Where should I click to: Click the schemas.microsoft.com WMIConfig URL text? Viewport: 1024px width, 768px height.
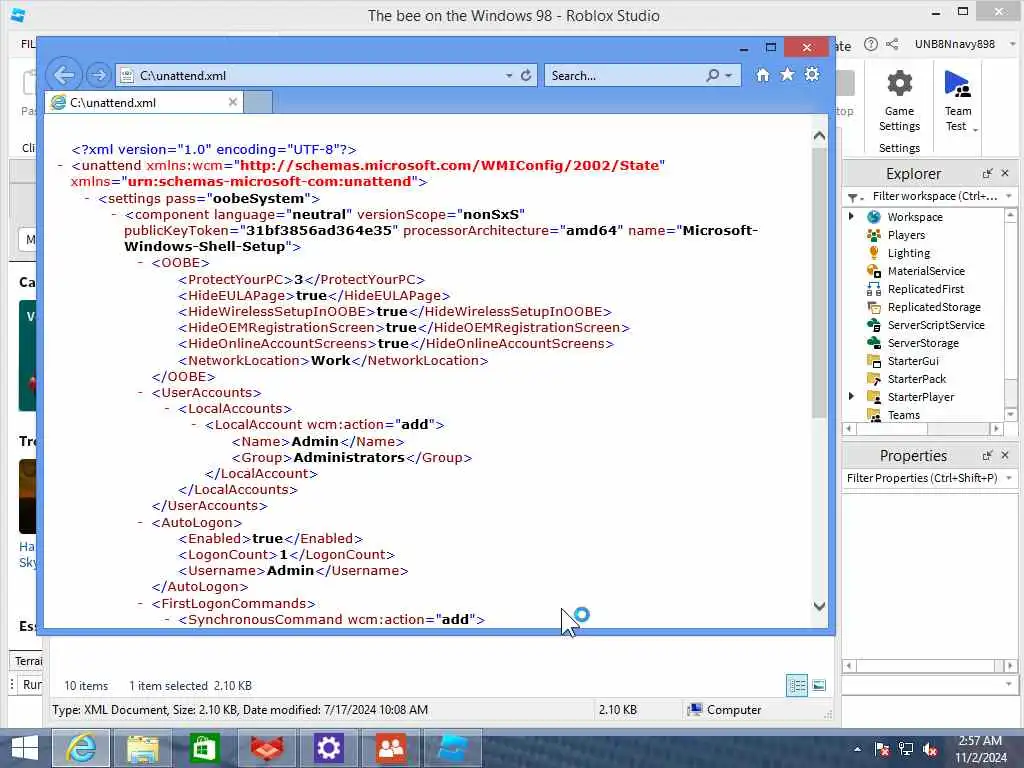(450, 165)
